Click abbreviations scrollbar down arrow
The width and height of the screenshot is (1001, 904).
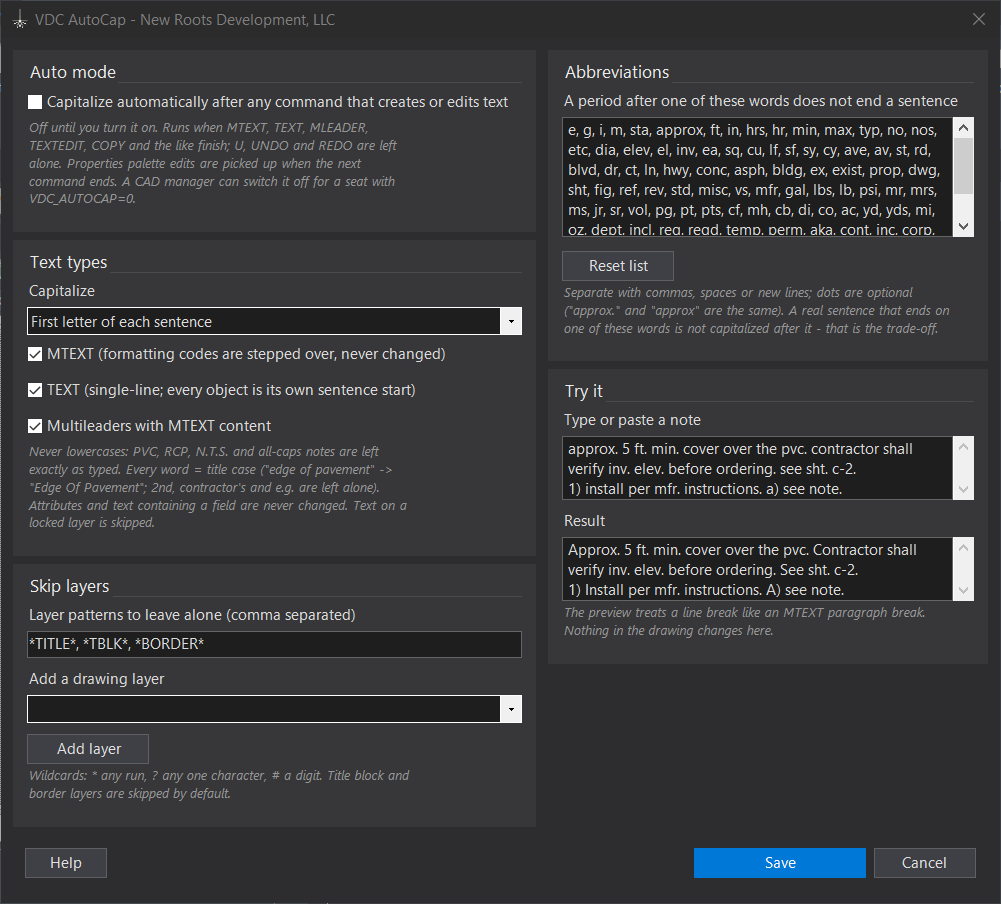(x=963, y=226)
